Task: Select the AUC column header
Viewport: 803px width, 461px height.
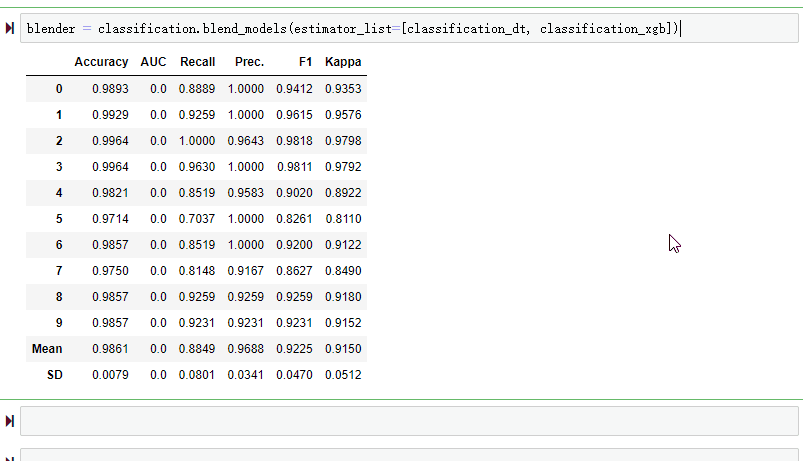Action: tap(153, 62)
